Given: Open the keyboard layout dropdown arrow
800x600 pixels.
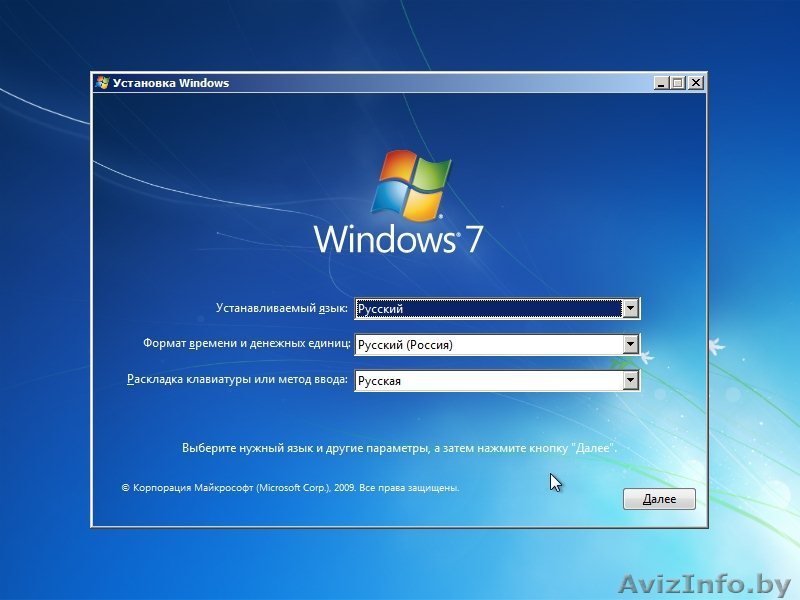Looking at the screenshot, I should click(631, 380).
